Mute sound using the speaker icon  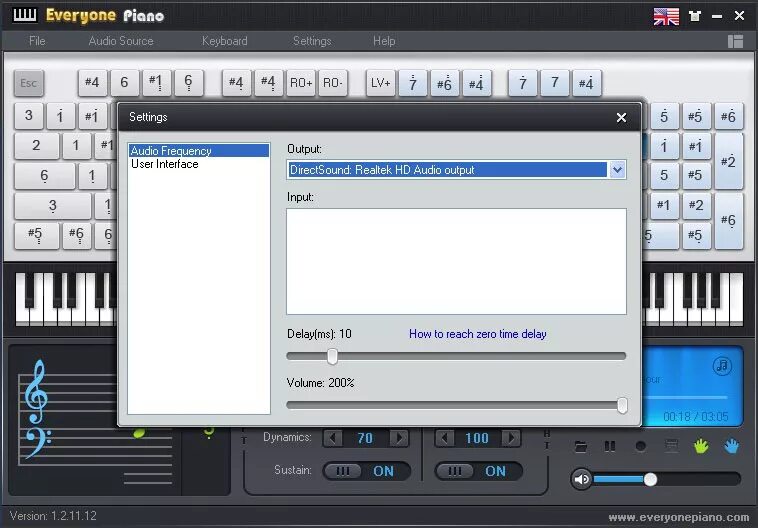coord(581,479)
